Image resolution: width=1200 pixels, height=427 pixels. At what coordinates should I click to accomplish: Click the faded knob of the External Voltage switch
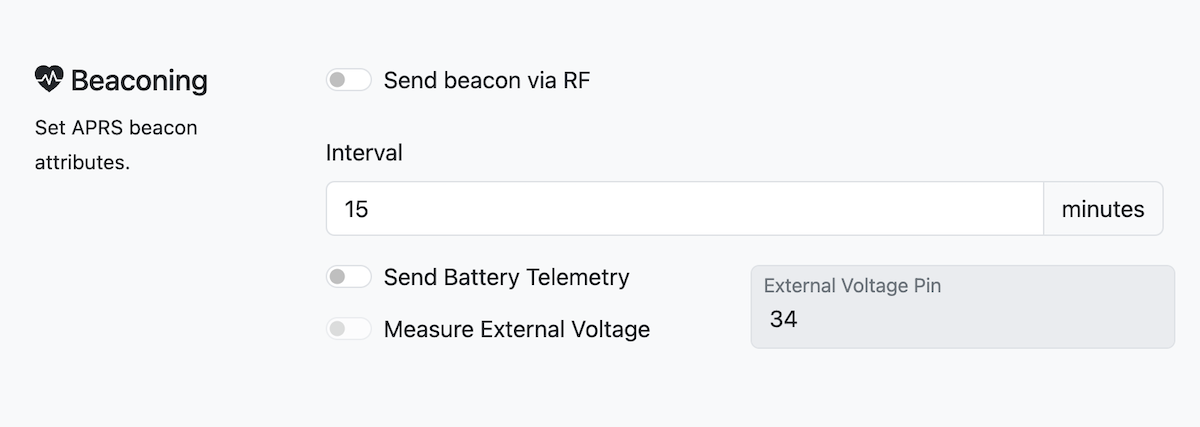pos(340,329)
